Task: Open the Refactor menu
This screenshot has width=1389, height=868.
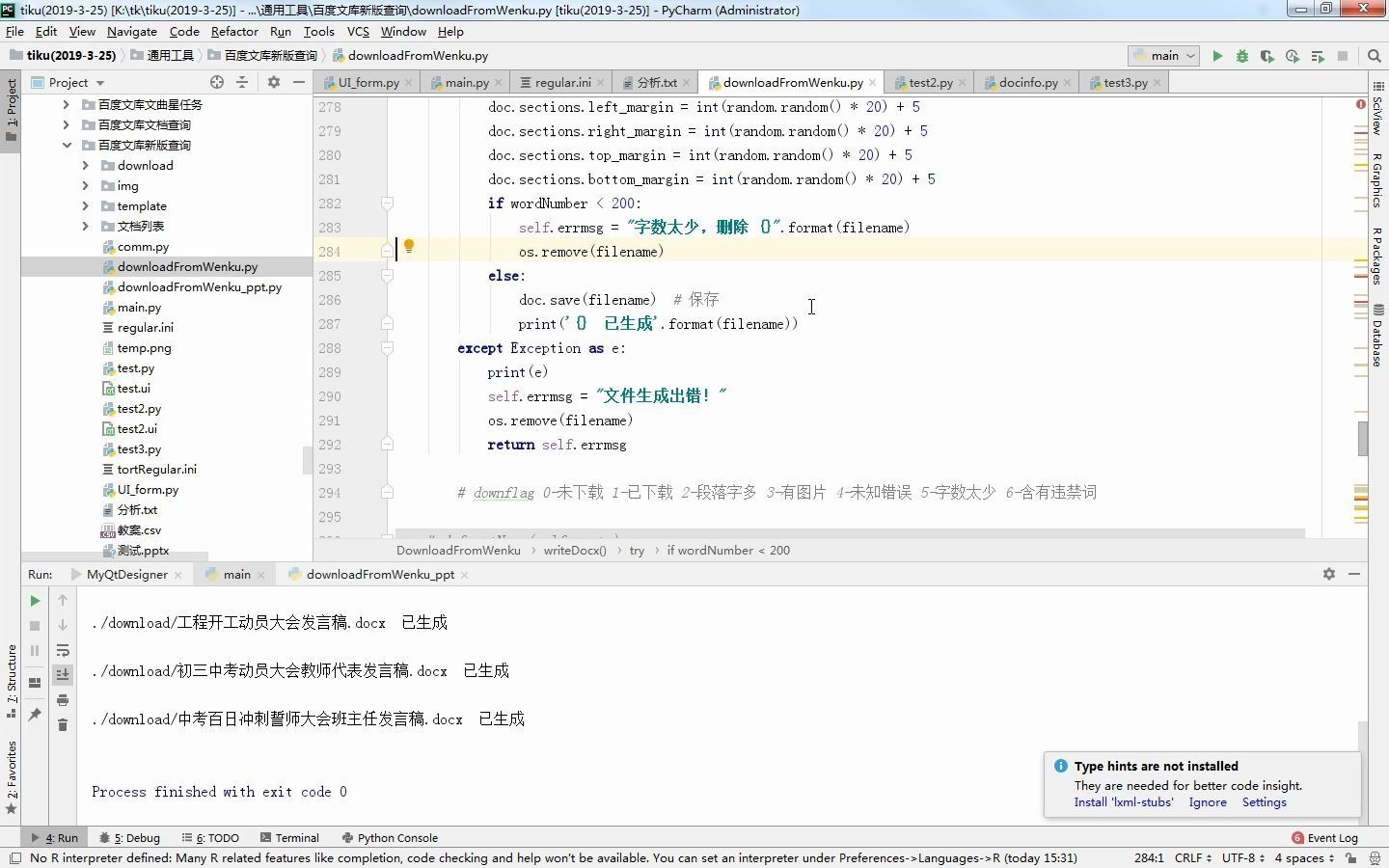Action: point(234,31)
